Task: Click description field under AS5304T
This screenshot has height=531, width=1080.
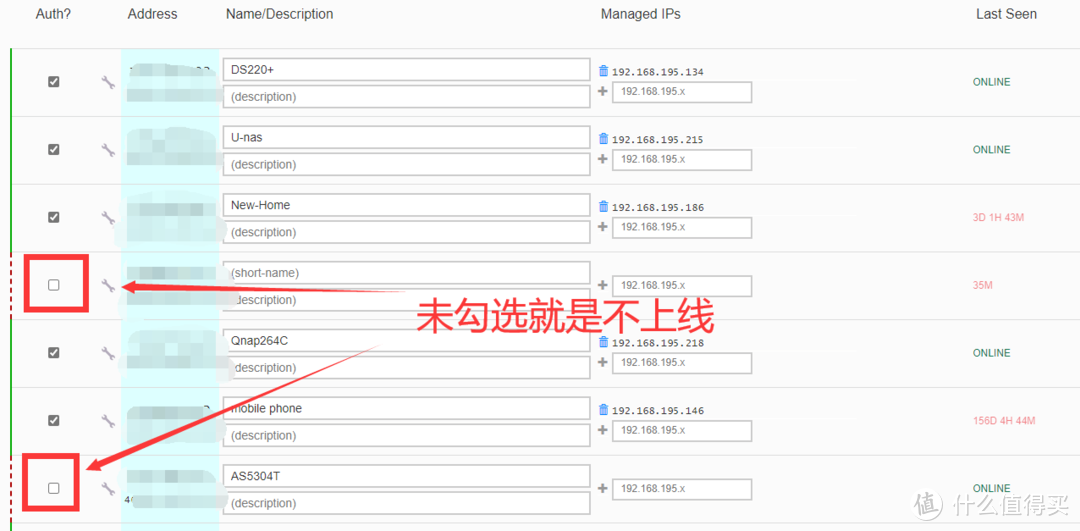Action: 406,503
